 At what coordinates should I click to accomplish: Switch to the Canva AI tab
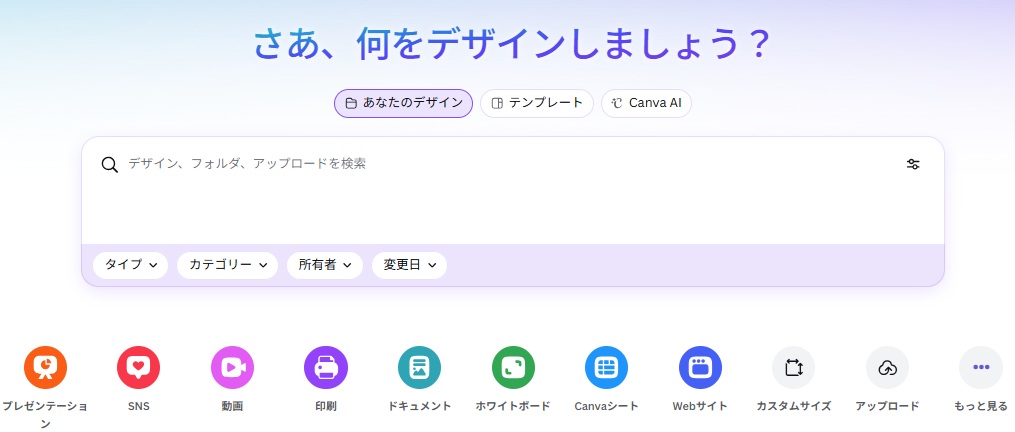tap(646, 104)
